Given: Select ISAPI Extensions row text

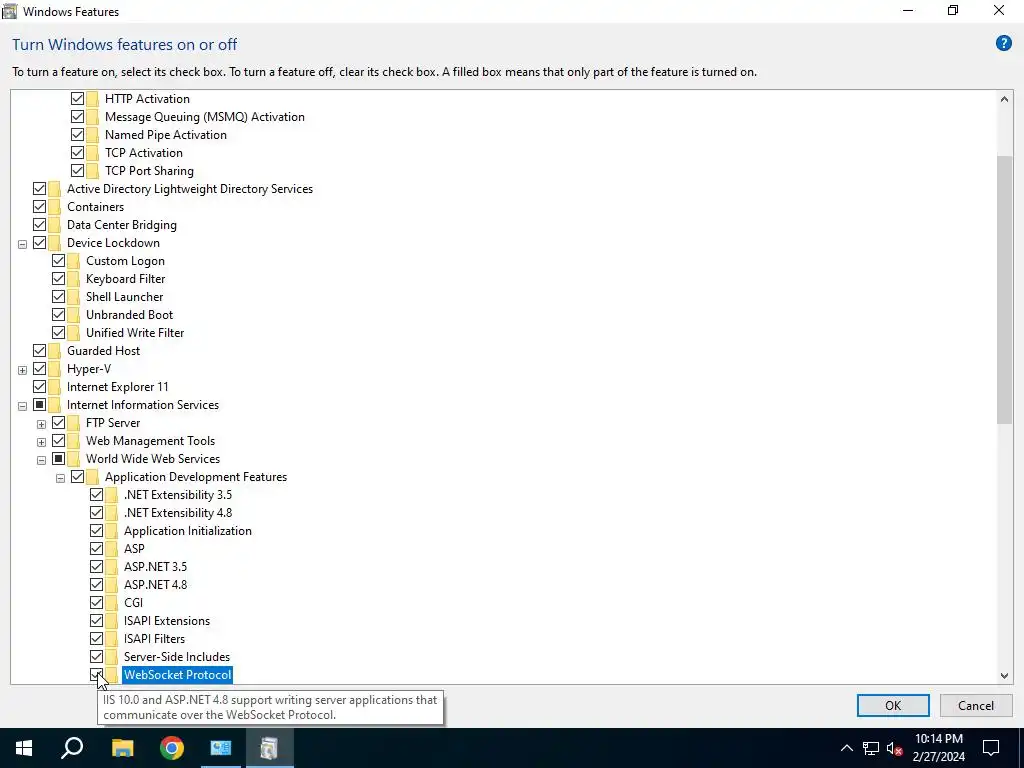Looking at the screenshot, I should [x=167, y=621].
